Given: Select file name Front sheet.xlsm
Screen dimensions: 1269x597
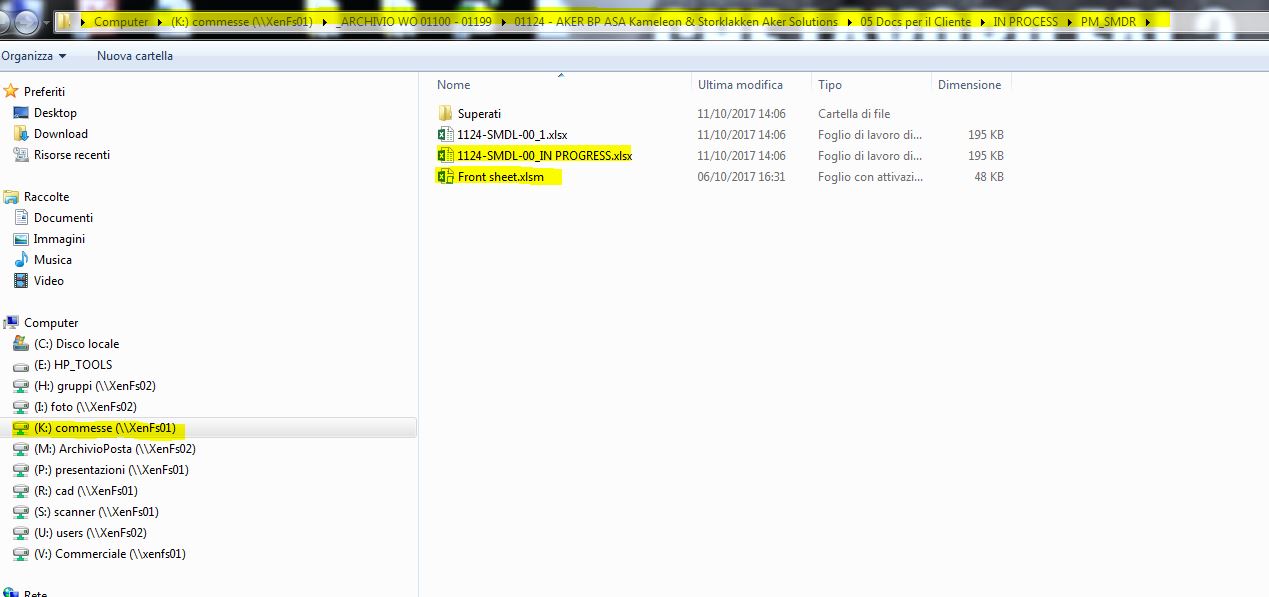Looking at the screenshot, I should click(x=501, y=177).
